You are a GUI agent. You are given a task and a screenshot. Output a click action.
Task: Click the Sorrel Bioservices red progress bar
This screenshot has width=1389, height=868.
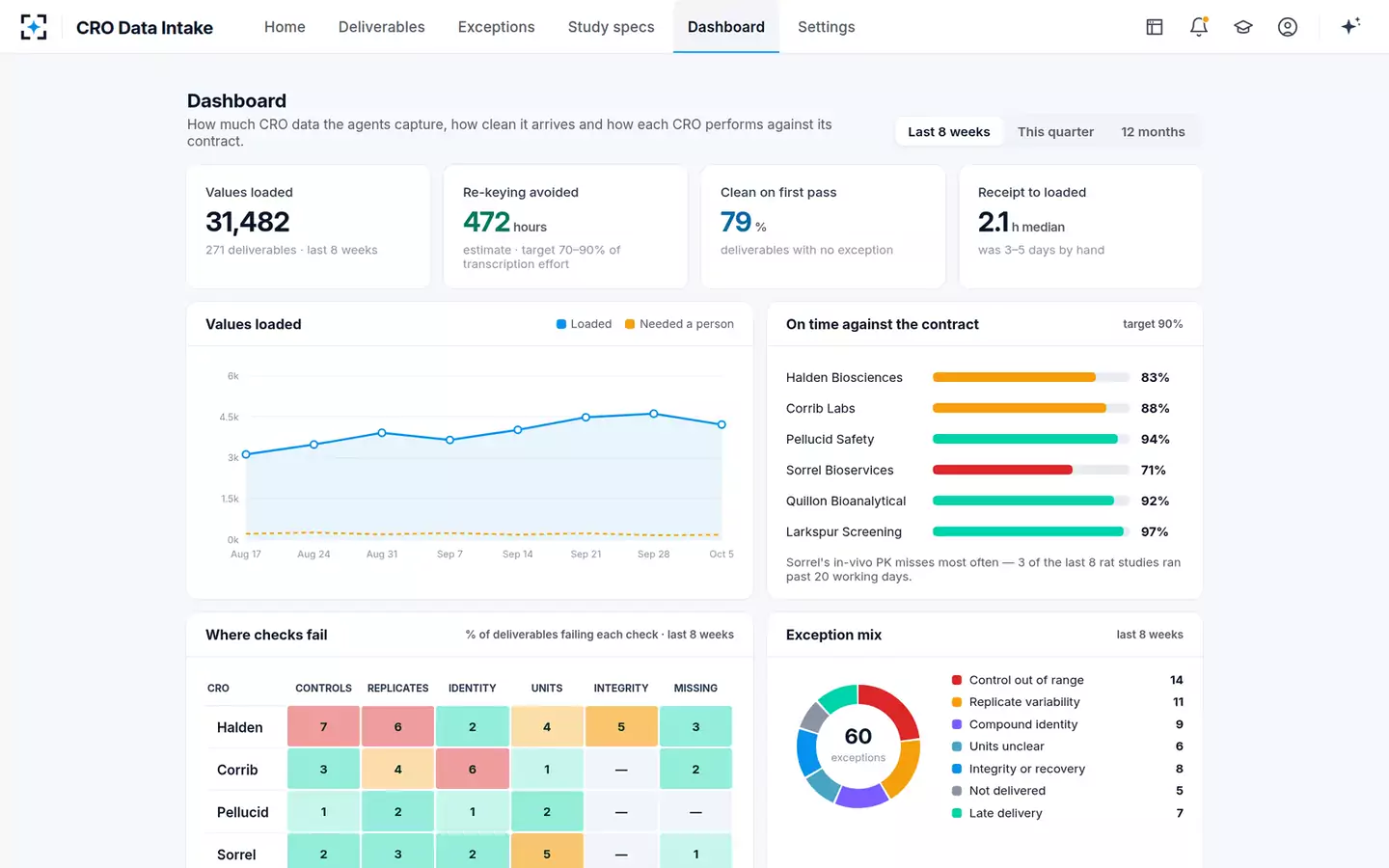pos(1031,470)
